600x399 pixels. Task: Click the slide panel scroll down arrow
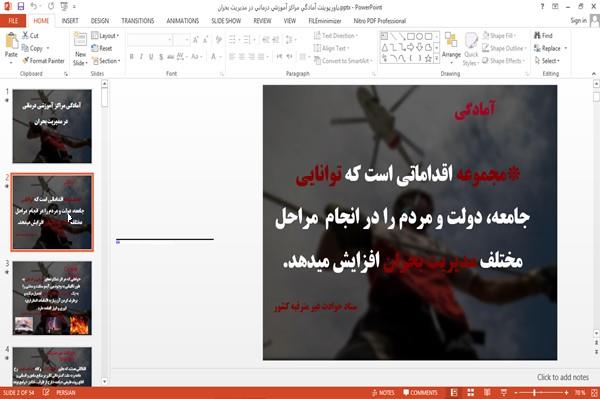coord(105,381)
